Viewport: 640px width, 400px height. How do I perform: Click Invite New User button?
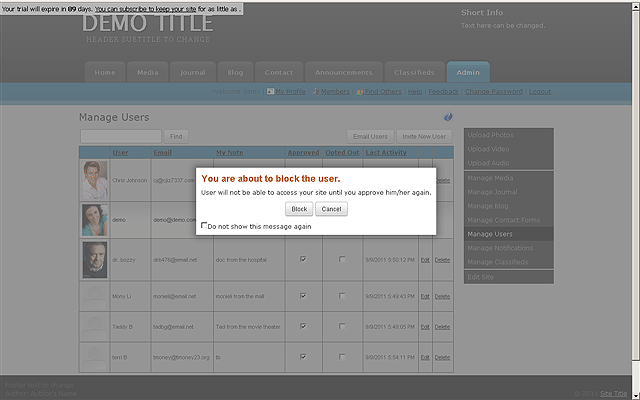425,136
